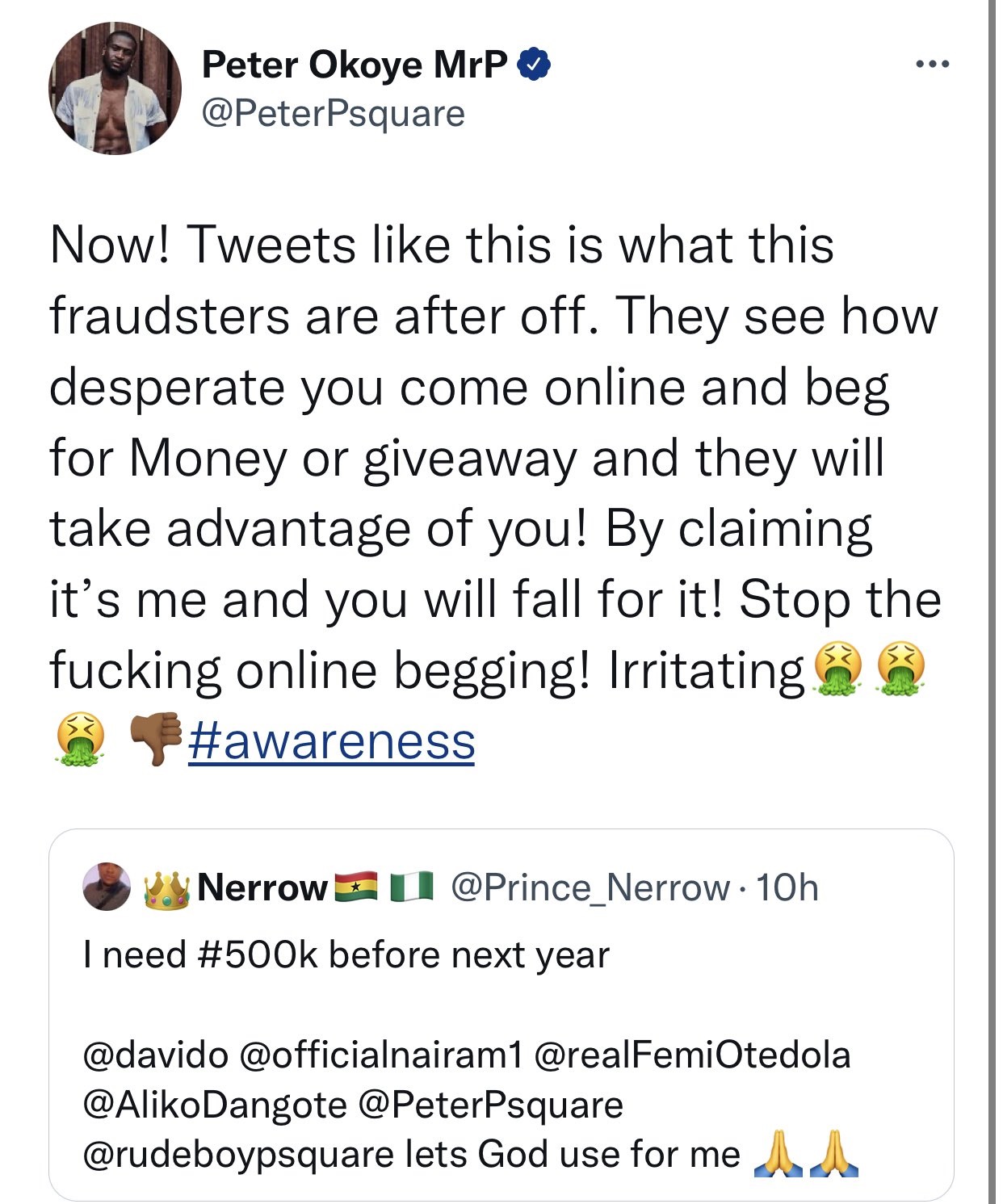Open the @Prince_Nerrow handle
Screen dimensions: 1003x1204
(590, 888)
